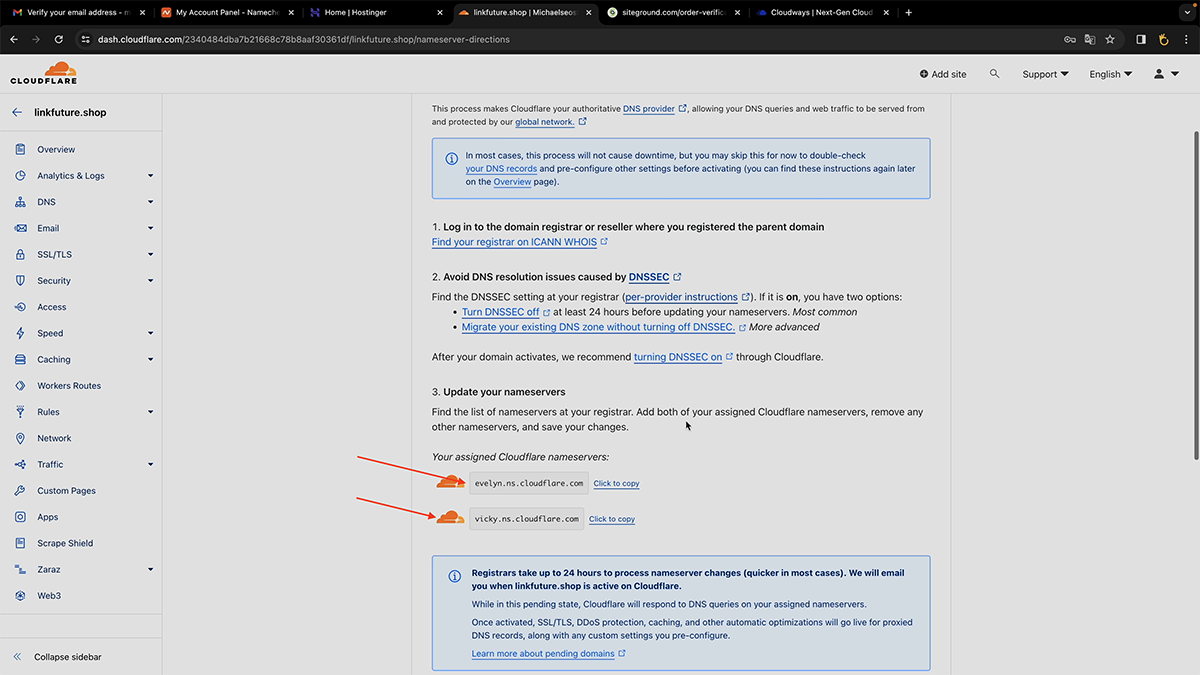
Task: Copy the vicky.ns.cloudflare.com nameserver
Action: pyautogui.click(x=612, y=519)
